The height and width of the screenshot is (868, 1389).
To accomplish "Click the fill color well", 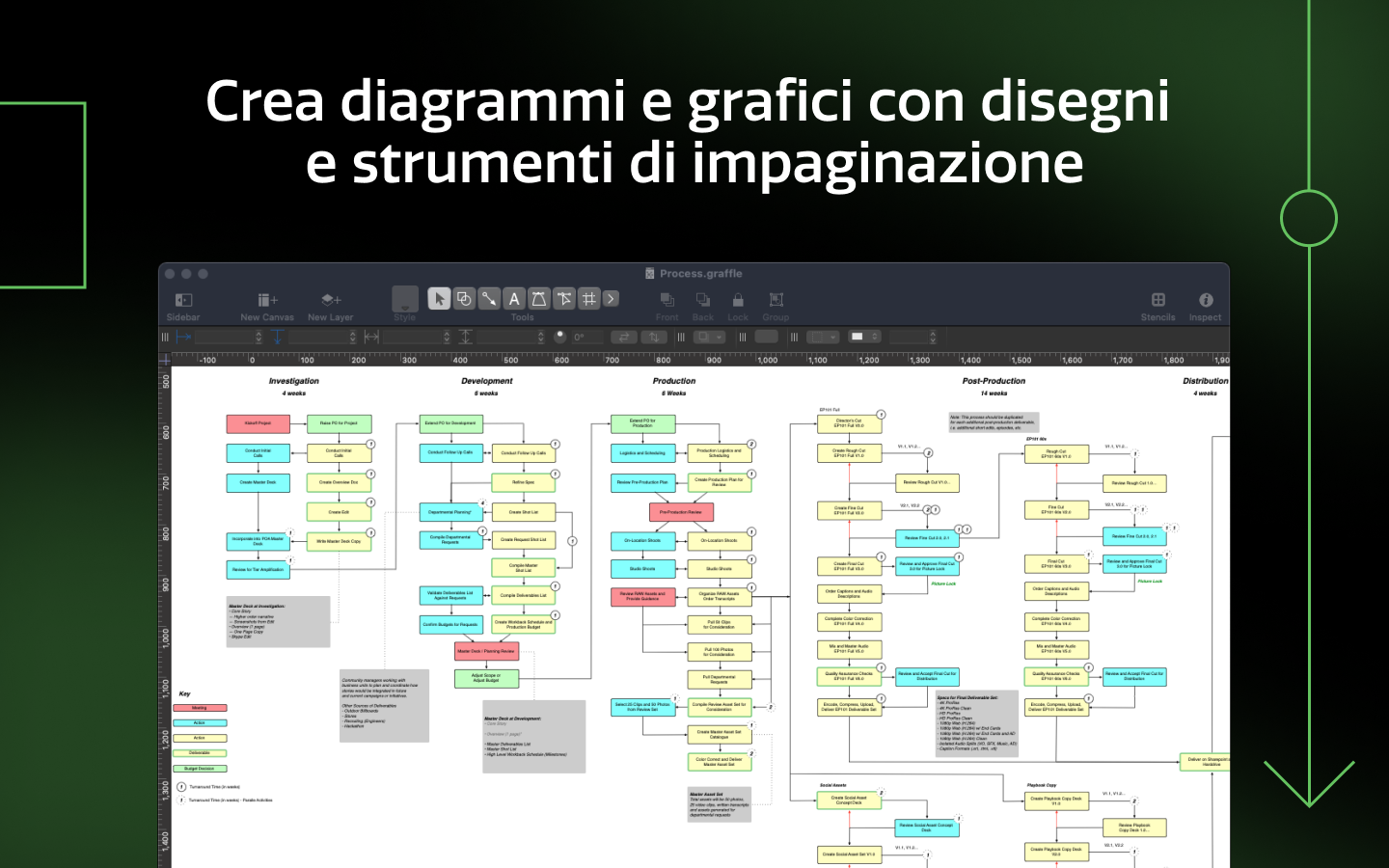I will (x=767, y=337).
